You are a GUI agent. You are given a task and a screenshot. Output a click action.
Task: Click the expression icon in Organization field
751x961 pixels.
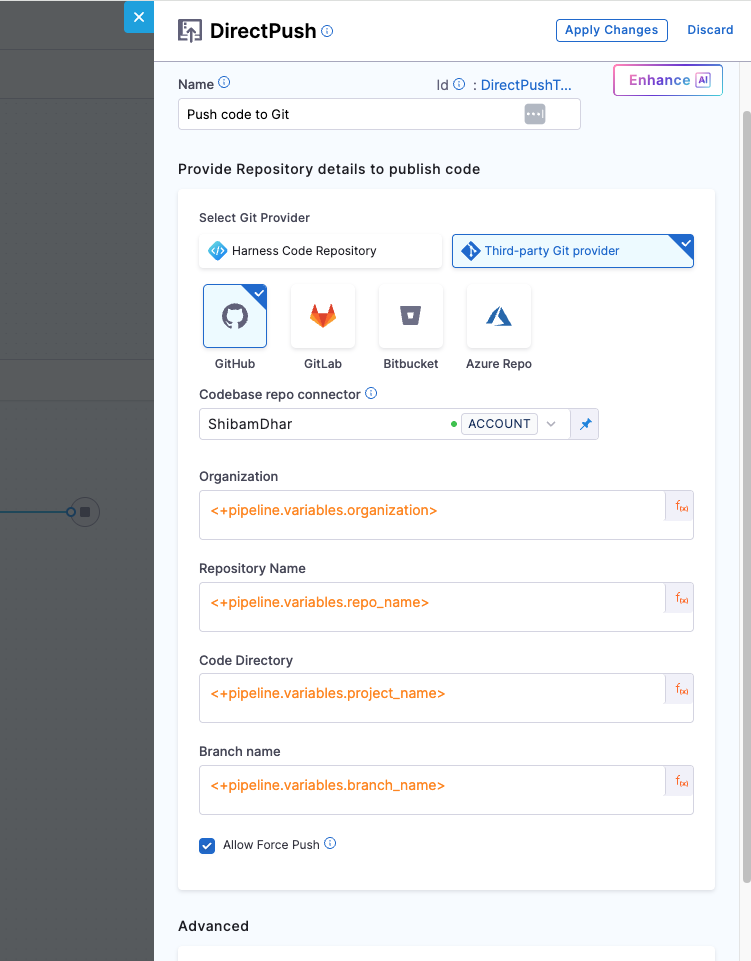[680, 507]
